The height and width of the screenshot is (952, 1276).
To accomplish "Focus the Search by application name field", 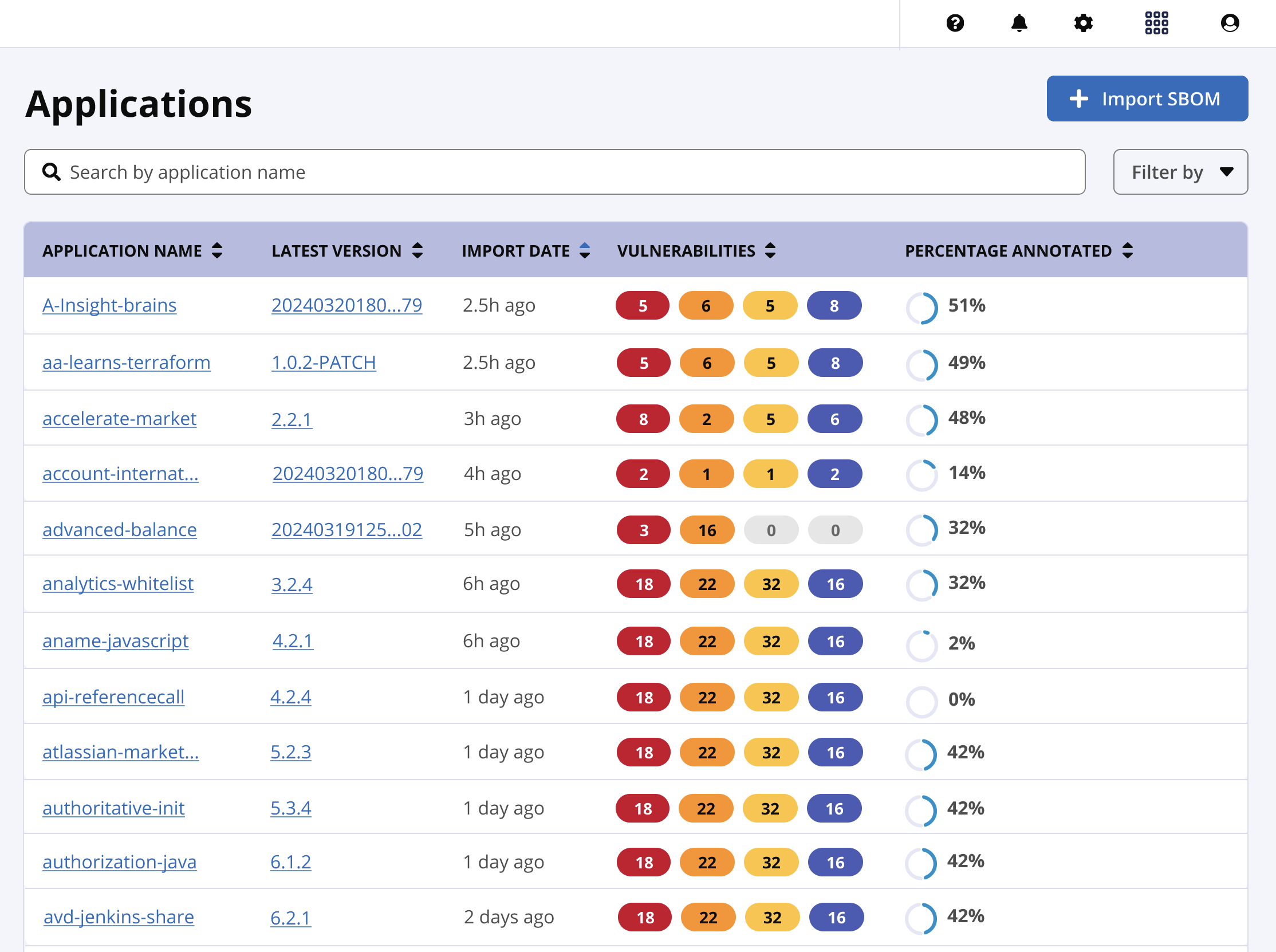I will [554, 172].
